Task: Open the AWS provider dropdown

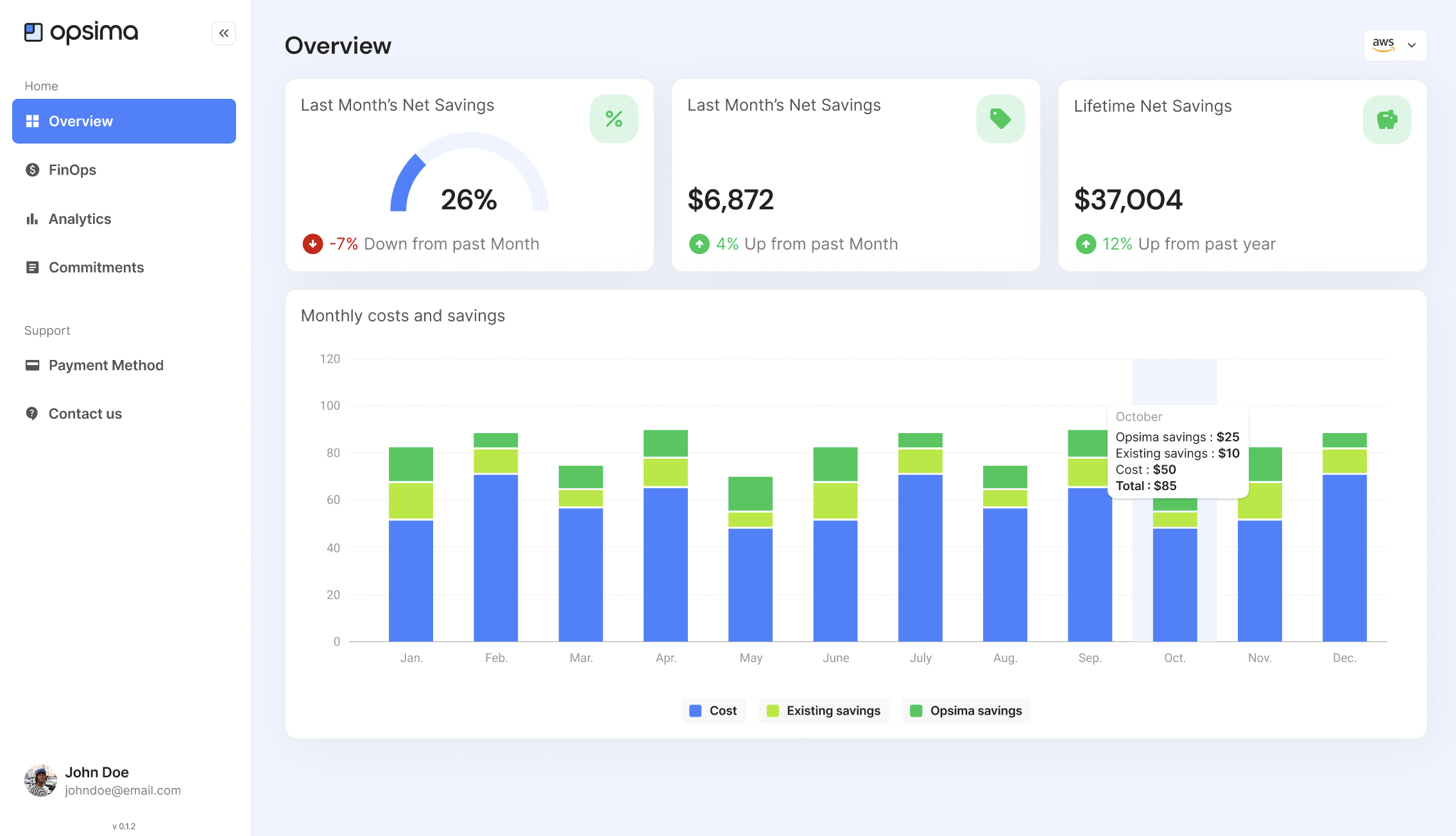Action: (x=1394, y=45)
